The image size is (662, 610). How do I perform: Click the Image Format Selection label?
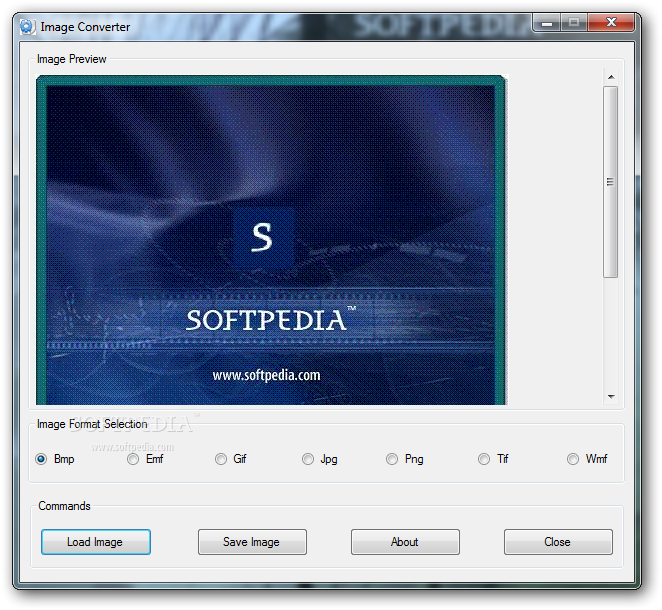[x=92, y=424]
